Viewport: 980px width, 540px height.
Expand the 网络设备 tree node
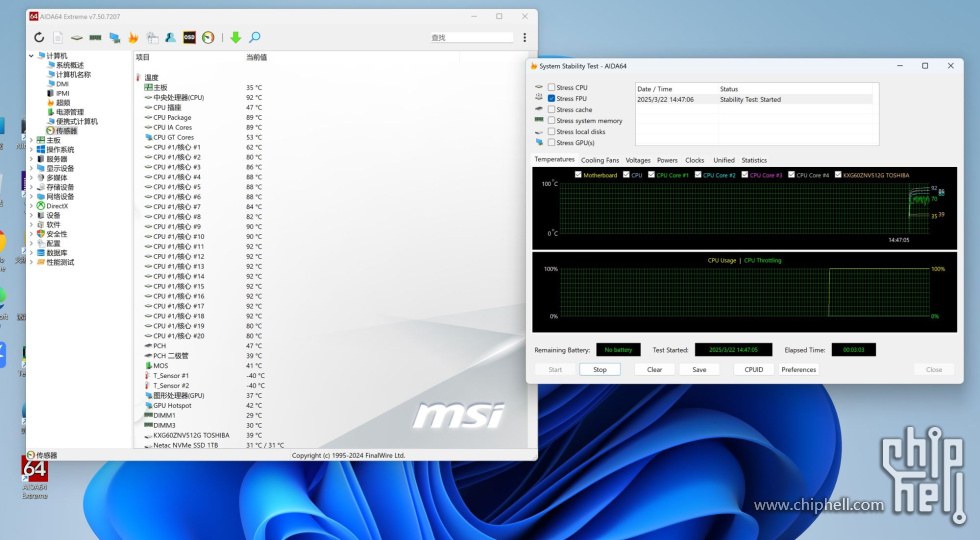(x=31, y=196)
